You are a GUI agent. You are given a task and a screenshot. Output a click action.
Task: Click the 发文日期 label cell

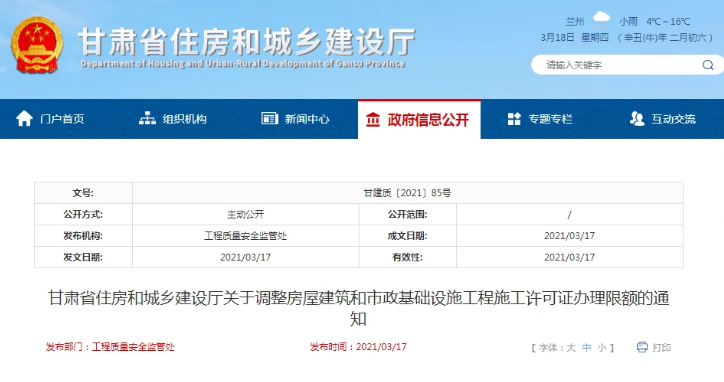[83, 257]
